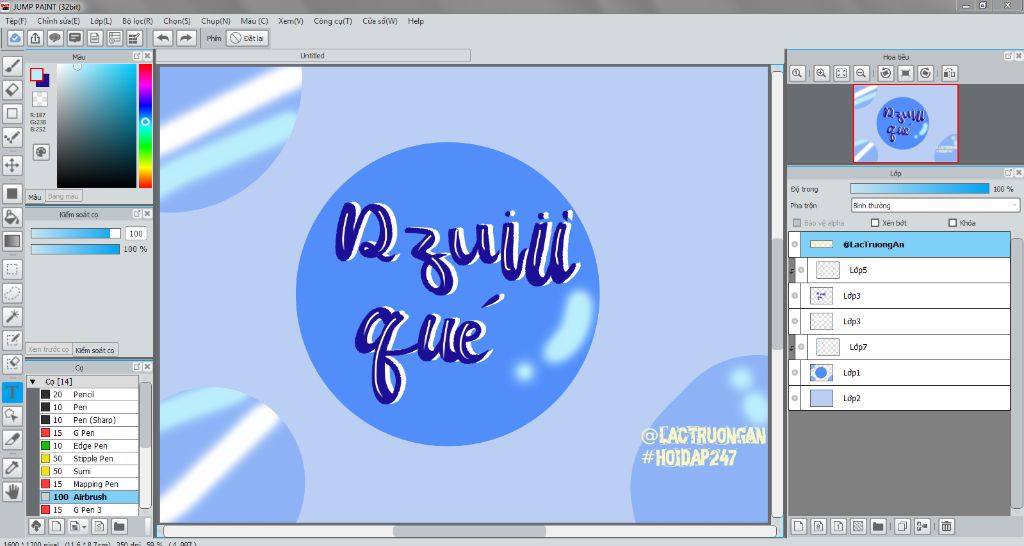Image resolution: width=1024 pixels, height=546 pixels.
Task: Click the canvas horizontal scrollbar
Action: pos(470,531)
